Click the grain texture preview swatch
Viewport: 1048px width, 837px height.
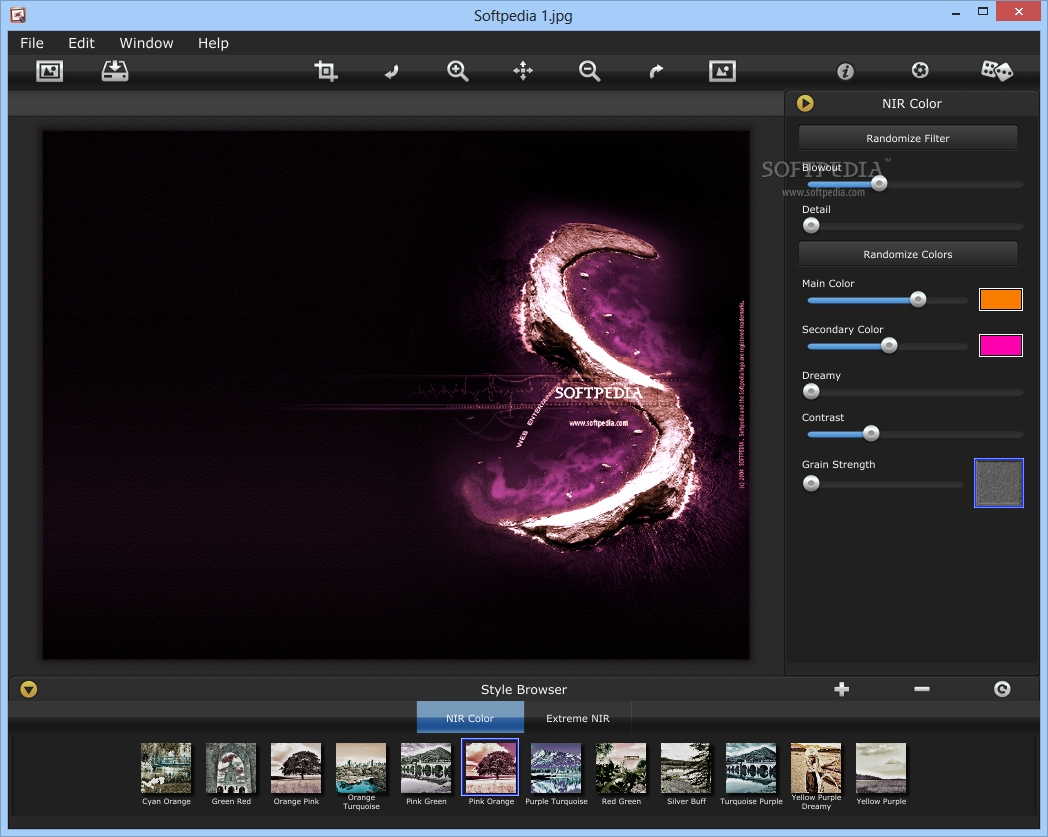click(x=999, y=483)
